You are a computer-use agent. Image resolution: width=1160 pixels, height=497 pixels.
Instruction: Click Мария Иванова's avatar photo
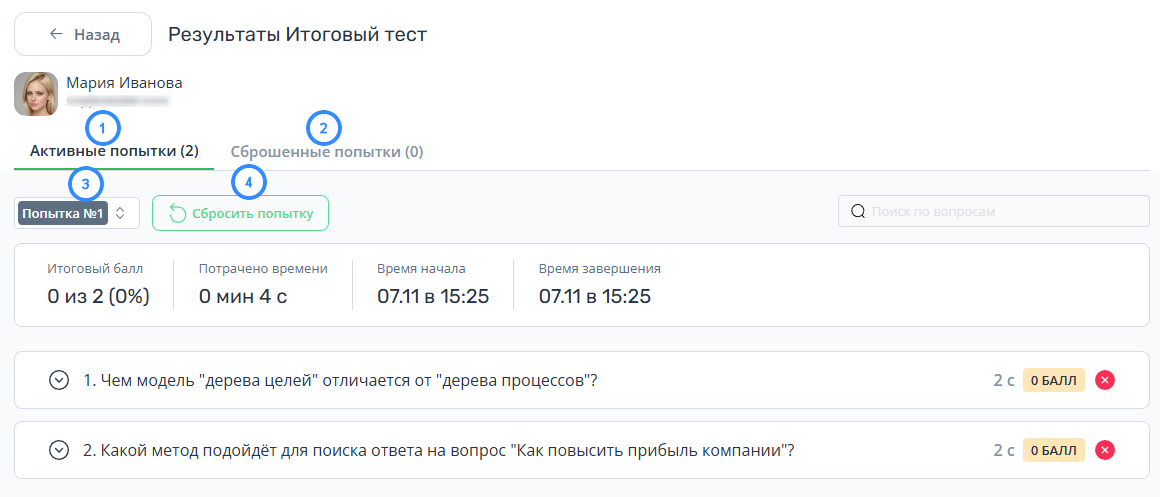pyautogui.click(x=36, y=94)
